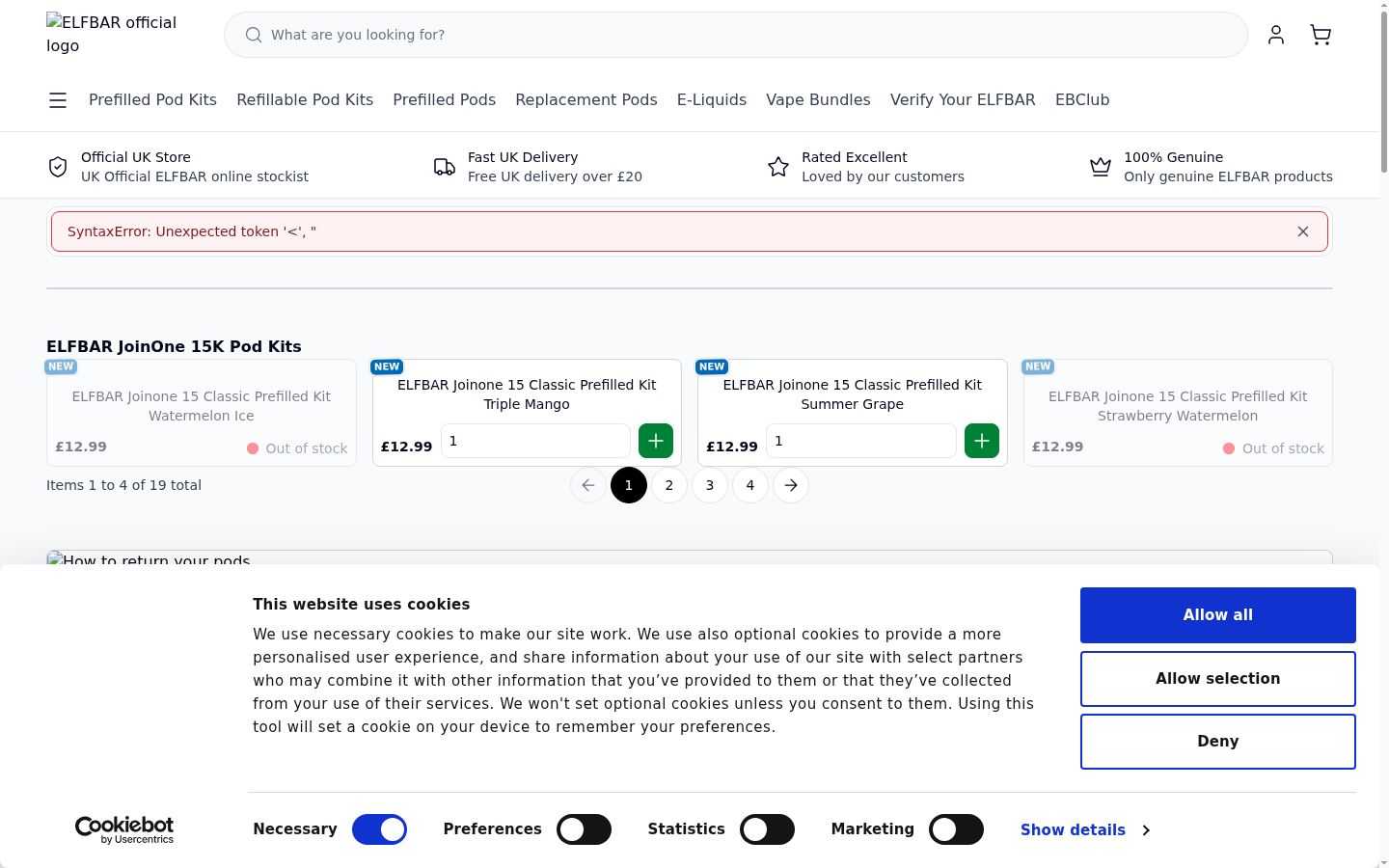Open the account profile icon
Screen dimensions: 1389x868
(x=1276, y=35)
